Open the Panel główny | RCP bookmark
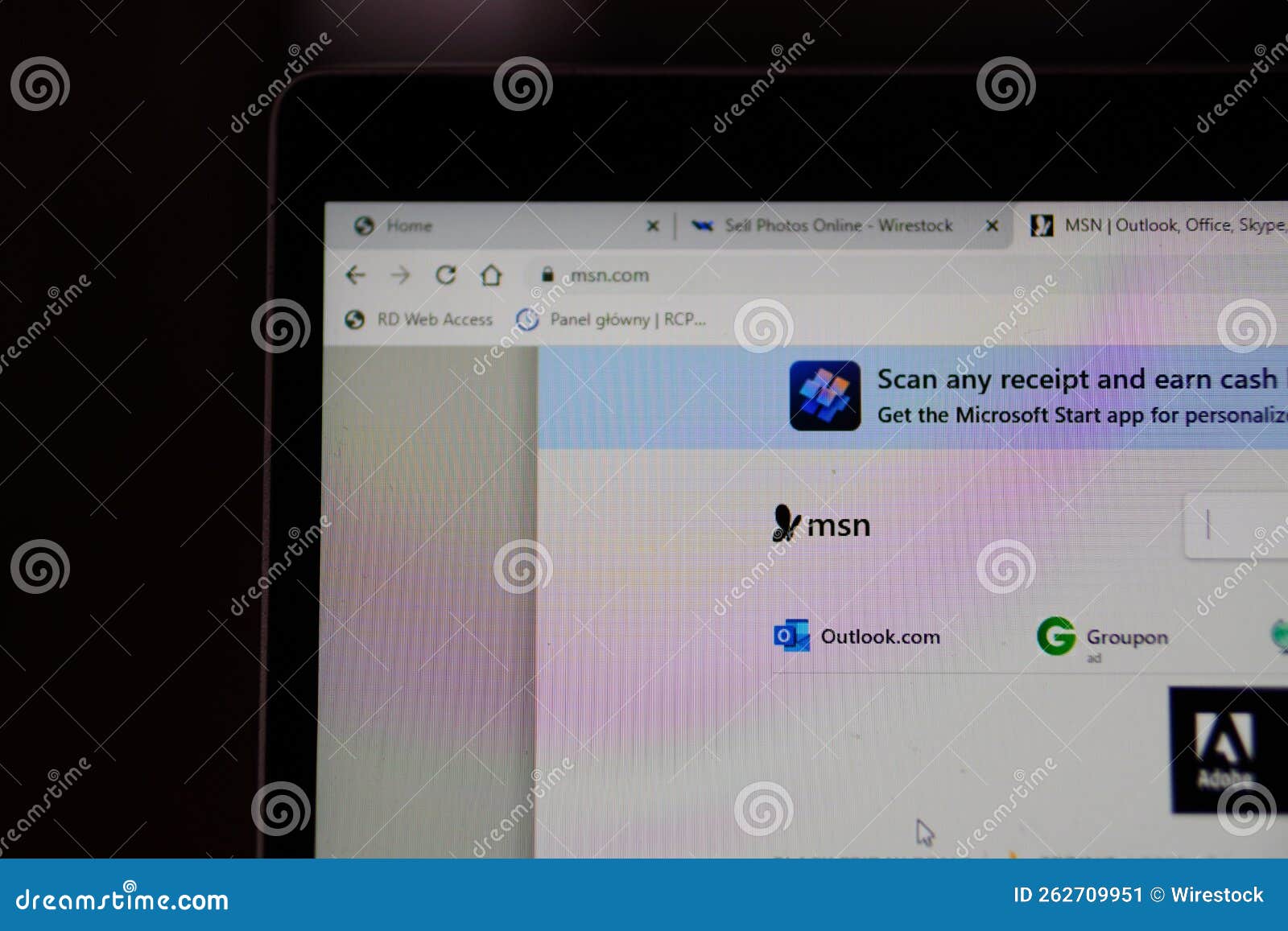The width and height of the screenshot is (1288, 931). (x=628, y=319)
